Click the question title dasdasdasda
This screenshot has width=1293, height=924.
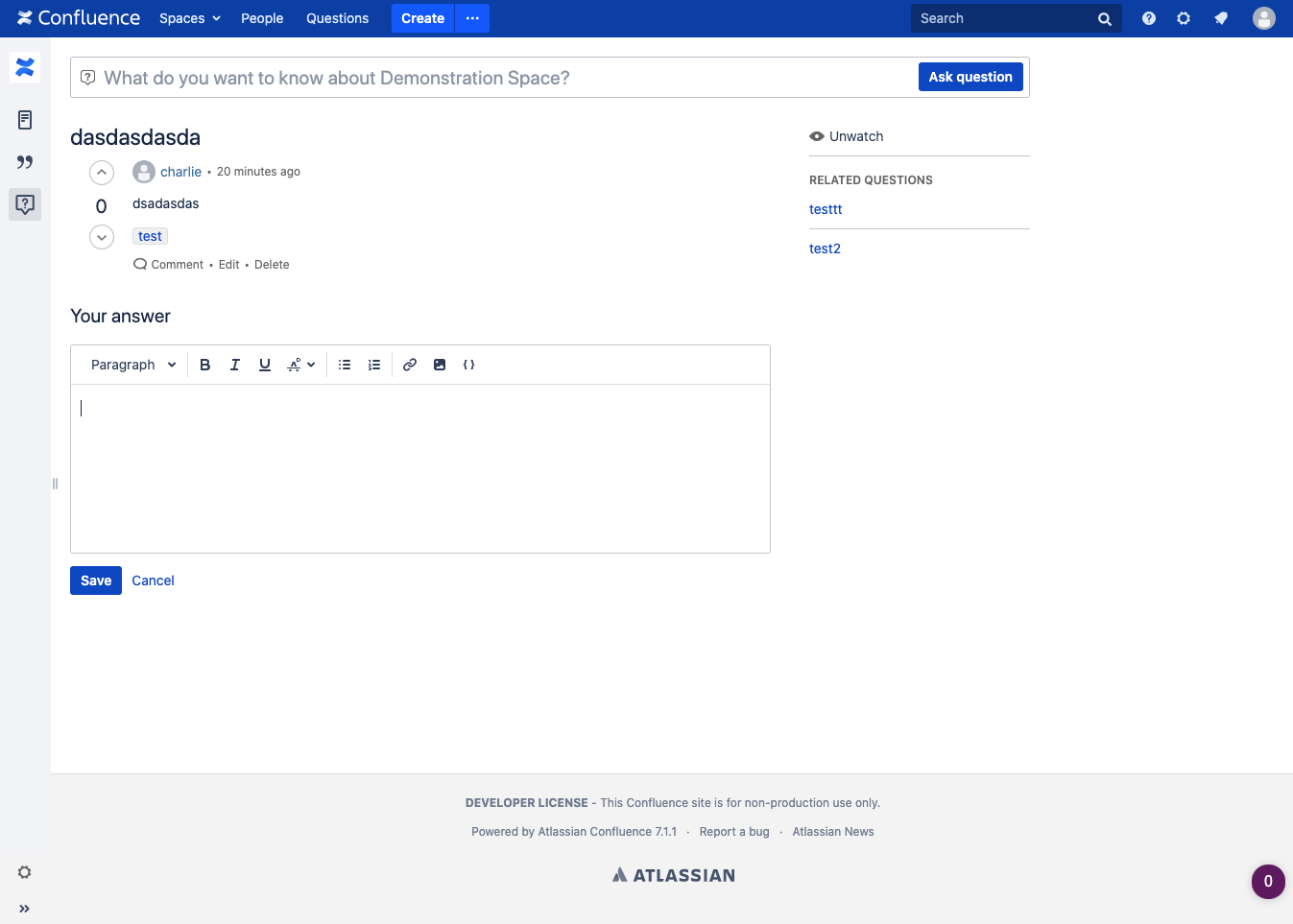tap(135, 137)
